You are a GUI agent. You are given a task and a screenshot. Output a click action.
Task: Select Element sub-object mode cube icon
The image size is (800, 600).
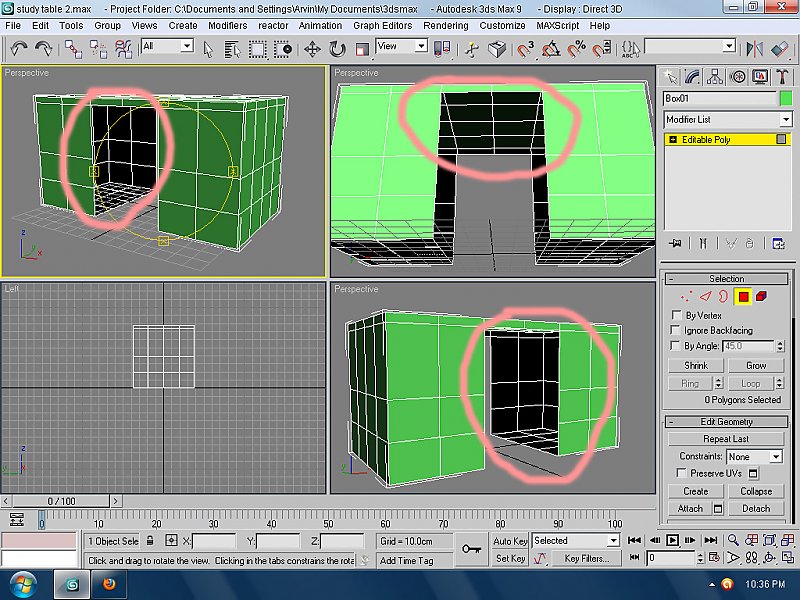tap(762, 296)
